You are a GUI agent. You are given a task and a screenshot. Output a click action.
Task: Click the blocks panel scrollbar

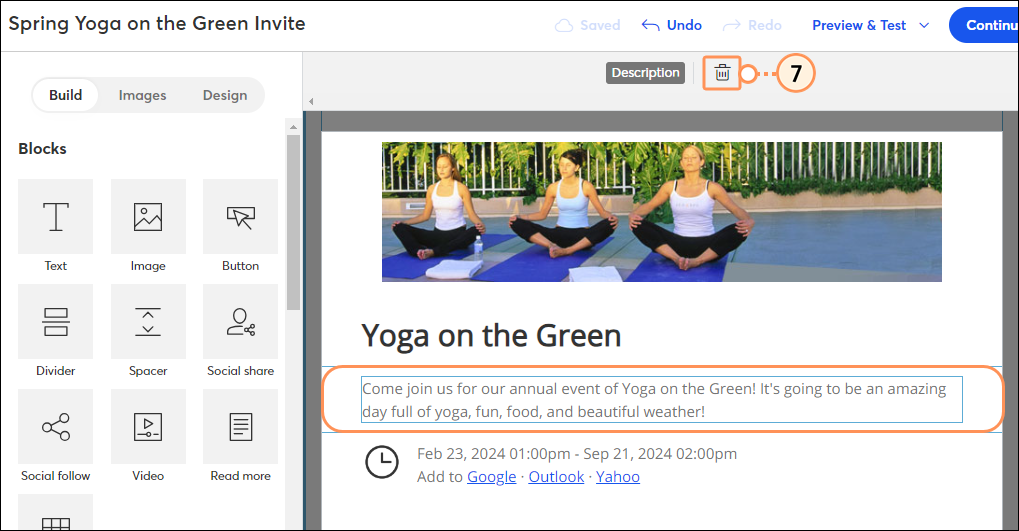tap(293, 221)
